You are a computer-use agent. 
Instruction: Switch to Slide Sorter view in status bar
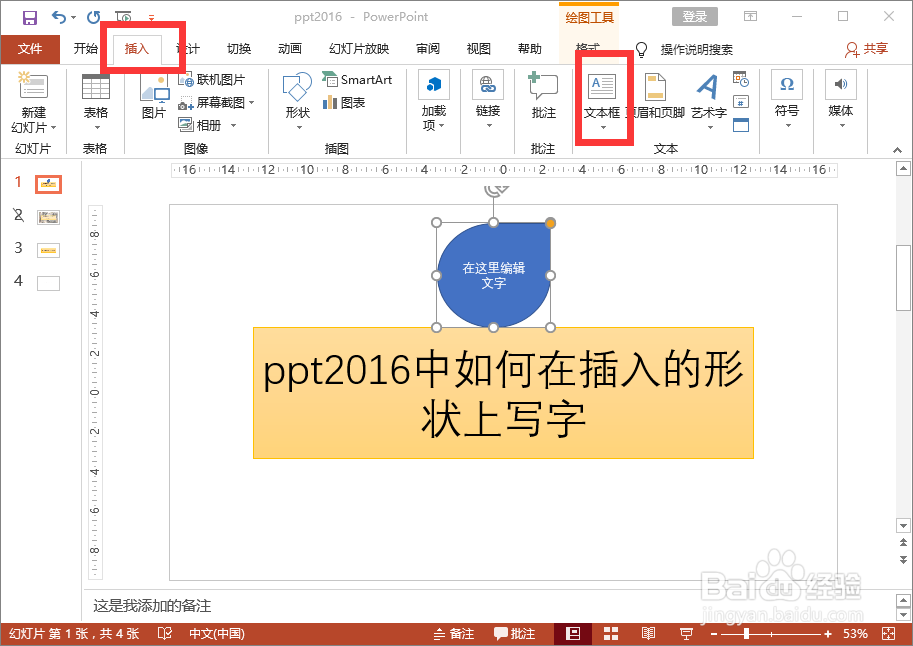coord(611,633)
